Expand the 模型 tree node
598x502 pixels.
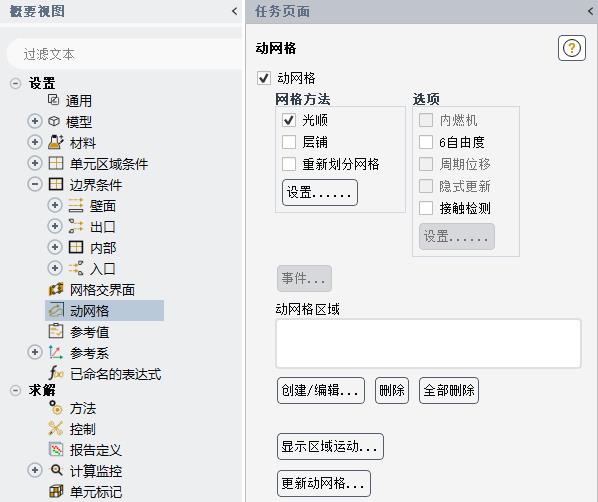[35, 121]
